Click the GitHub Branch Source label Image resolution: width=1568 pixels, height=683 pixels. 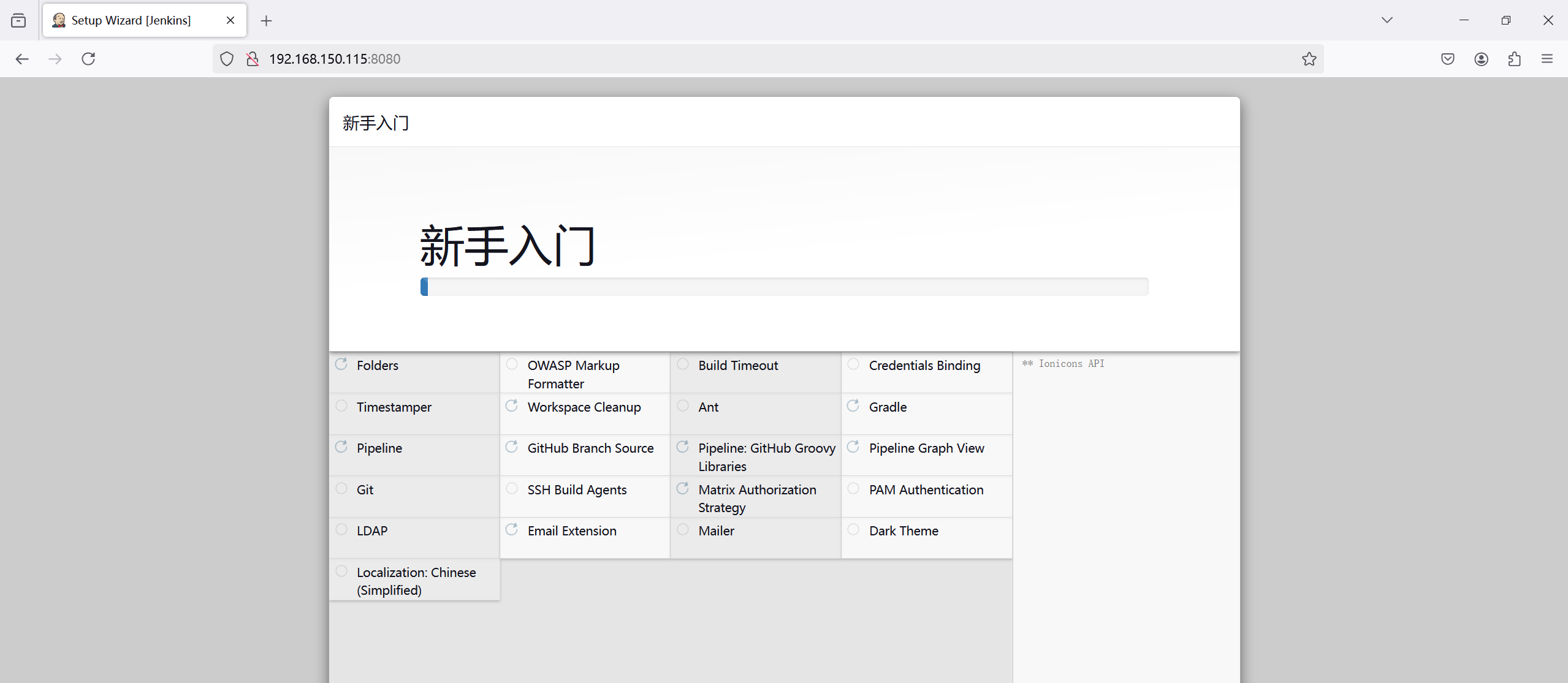tap(590, 448)
